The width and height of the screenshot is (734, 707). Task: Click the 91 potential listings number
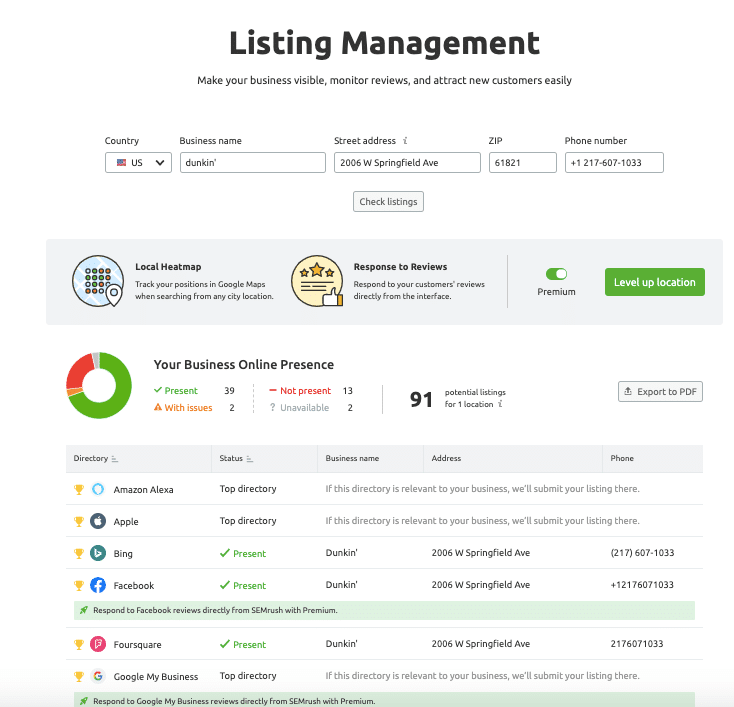(421, 399)
